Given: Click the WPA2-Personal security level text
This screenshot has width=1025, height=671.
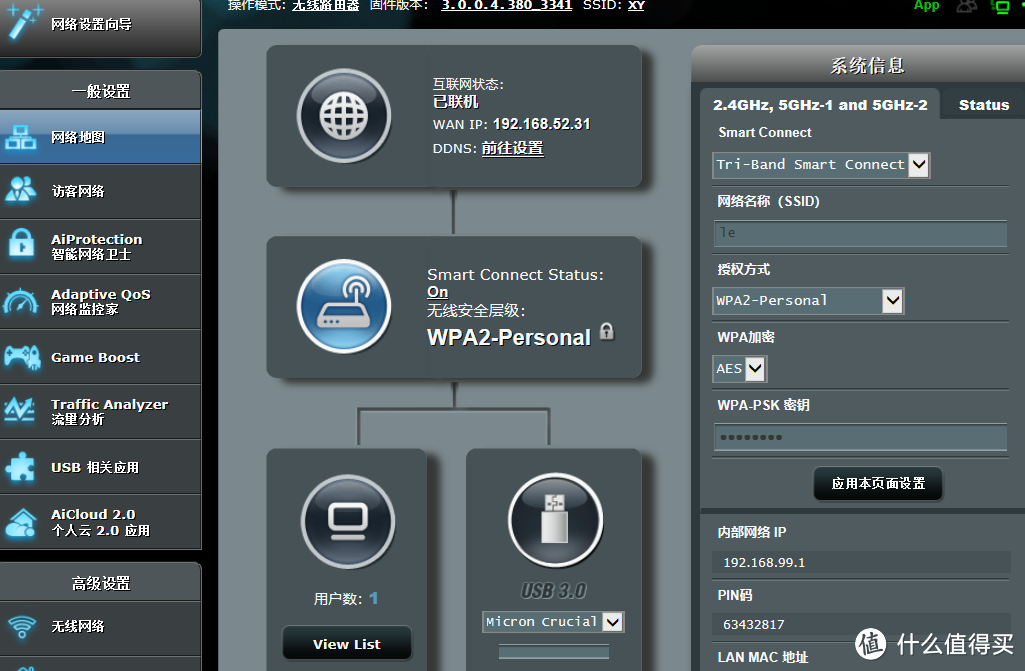Looking at the screenshot, I should click(x=509, y=337).
